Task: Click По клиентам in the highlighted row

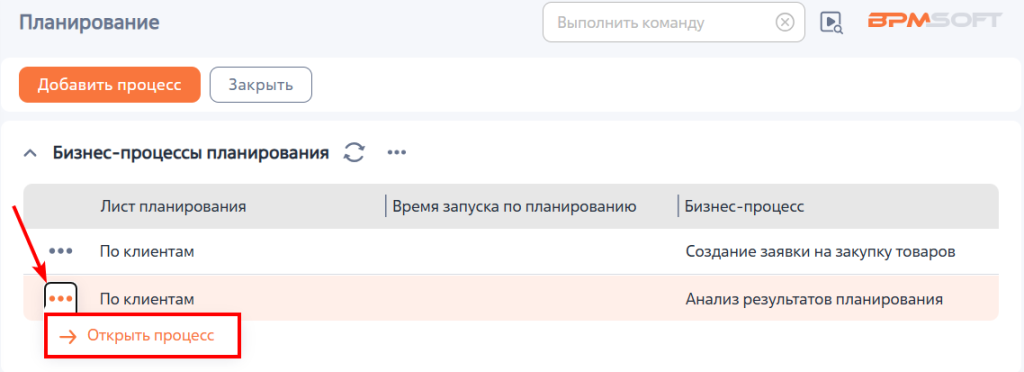Action: (147, 299)
